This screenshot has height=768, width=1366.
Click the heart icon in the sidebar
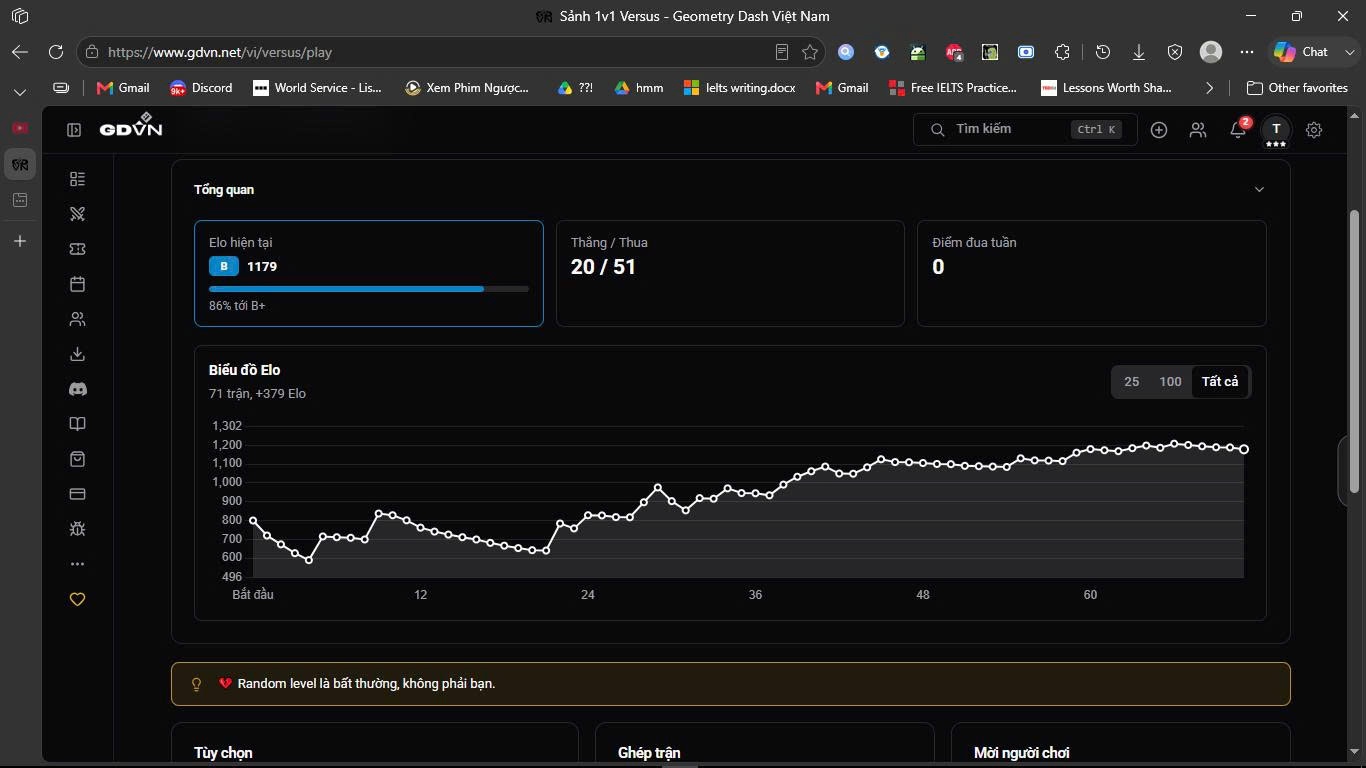click(x=77, y=599)
